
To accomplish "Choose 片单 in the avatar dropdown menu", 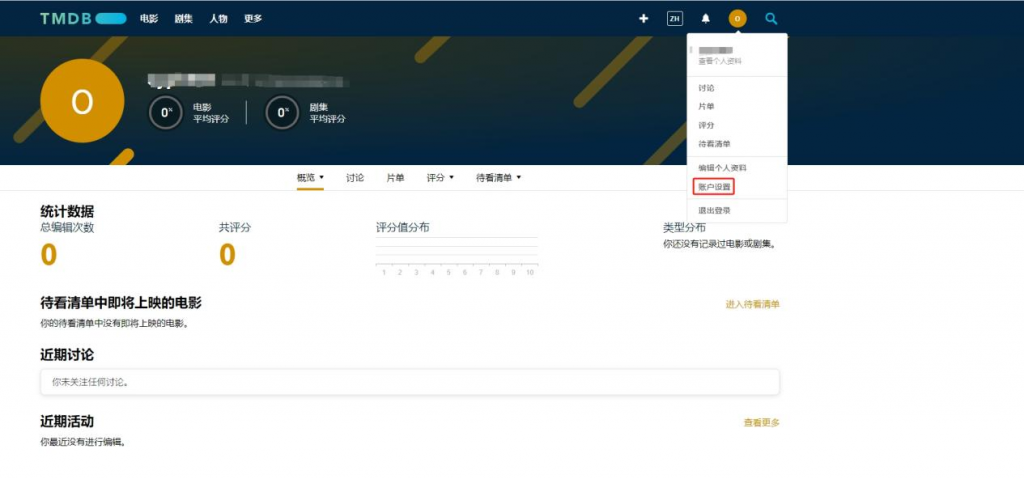I will [x=706, y=106].
